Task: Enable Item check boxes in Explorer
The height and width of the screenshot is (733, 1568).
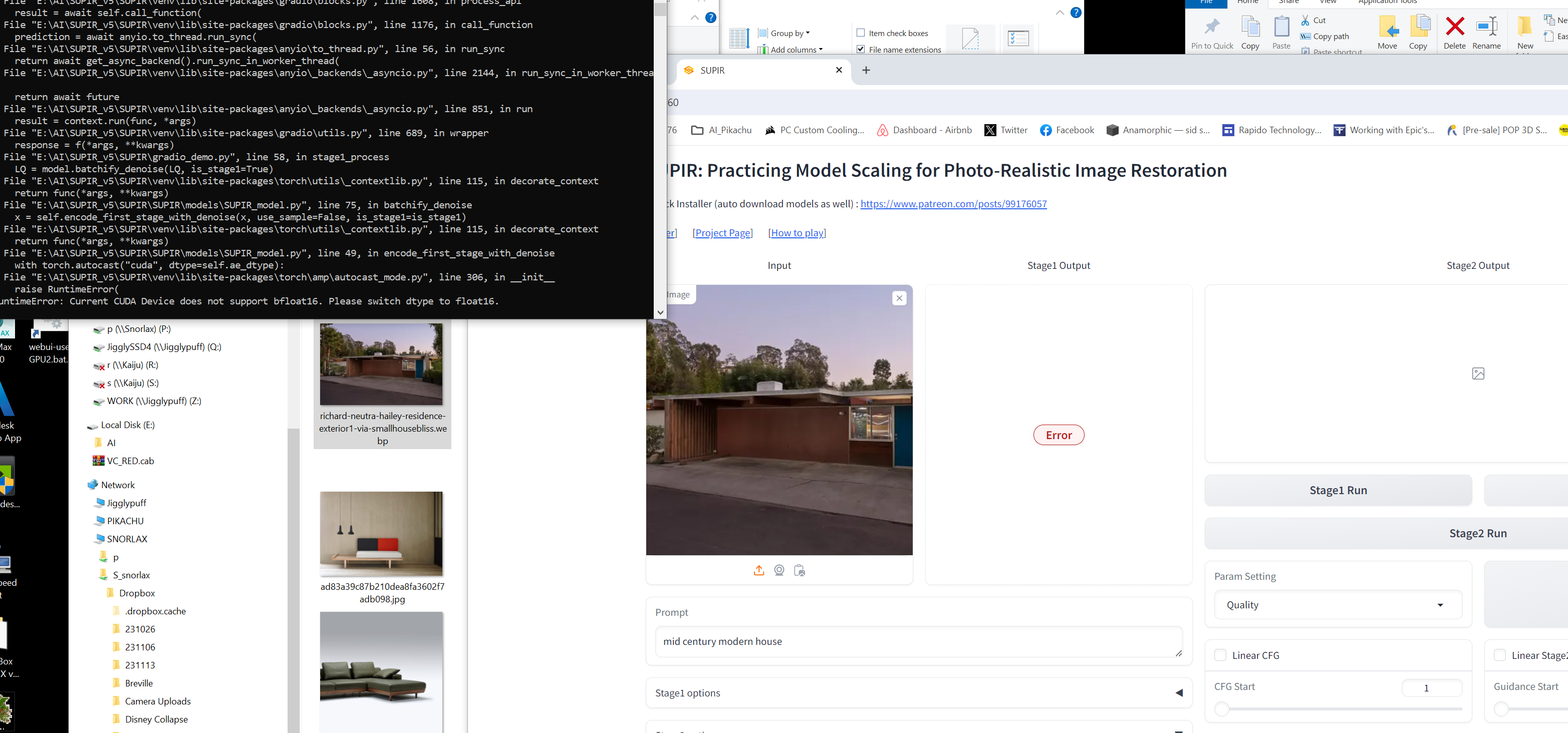Action: [861, 33]
